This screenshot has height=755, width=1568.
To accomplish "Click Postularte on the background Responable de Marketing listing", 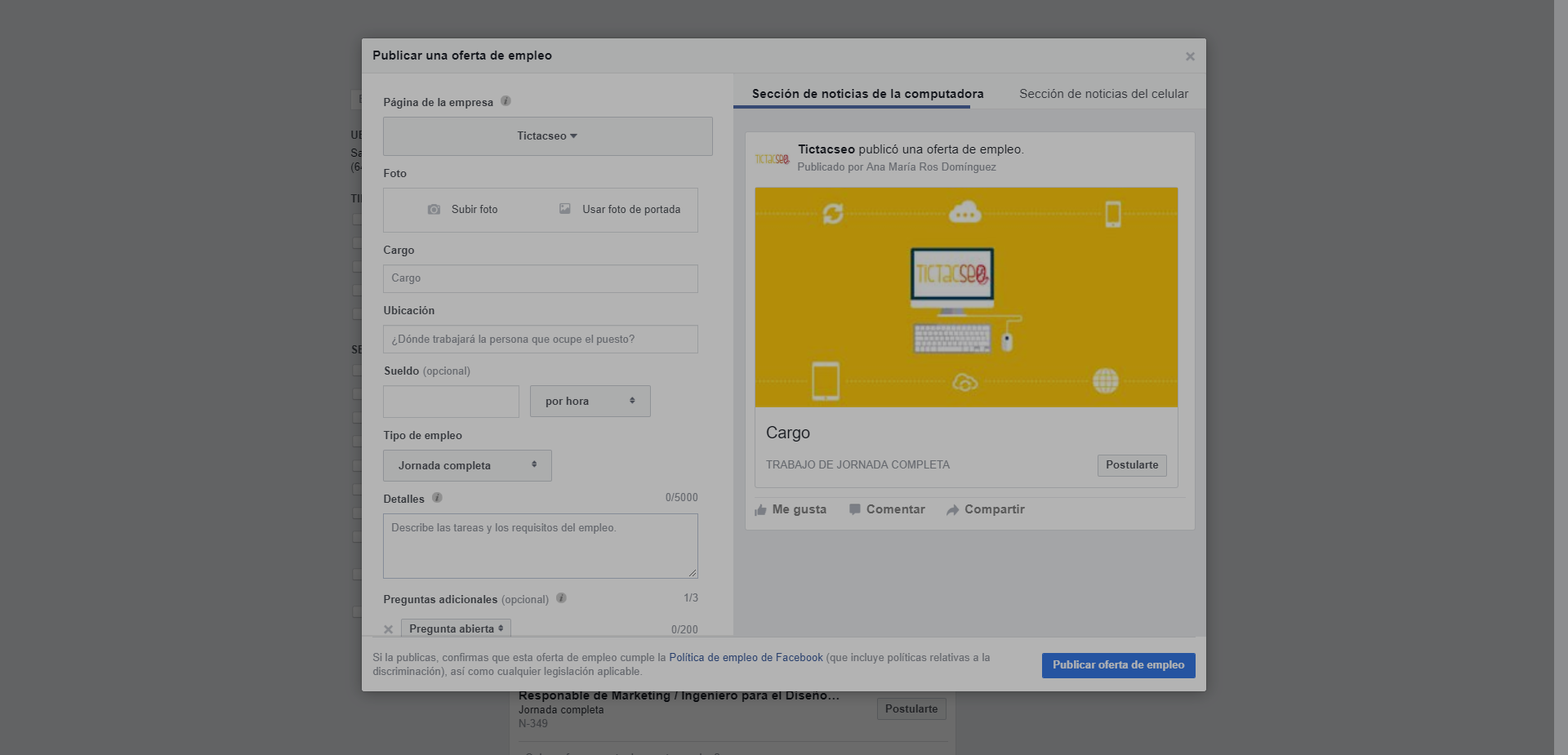I will (x=911, y=708).
